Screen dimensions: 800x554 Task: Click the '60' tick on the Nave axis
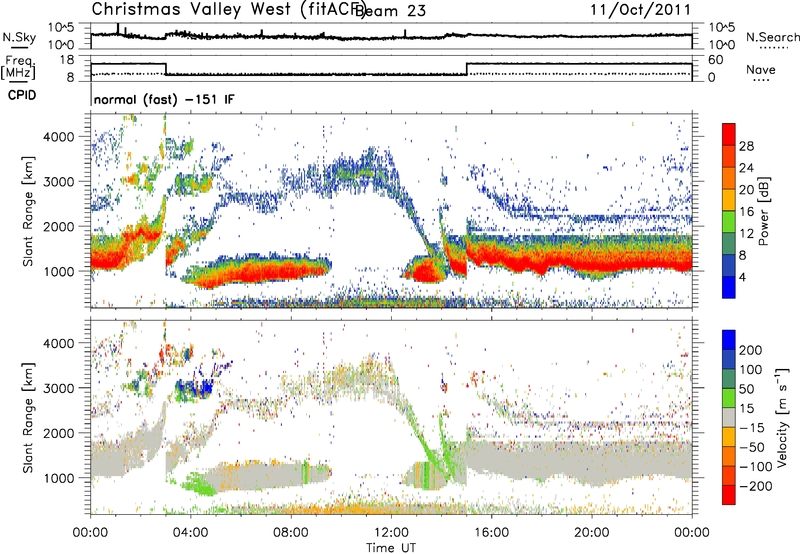(x=716, y=60)
